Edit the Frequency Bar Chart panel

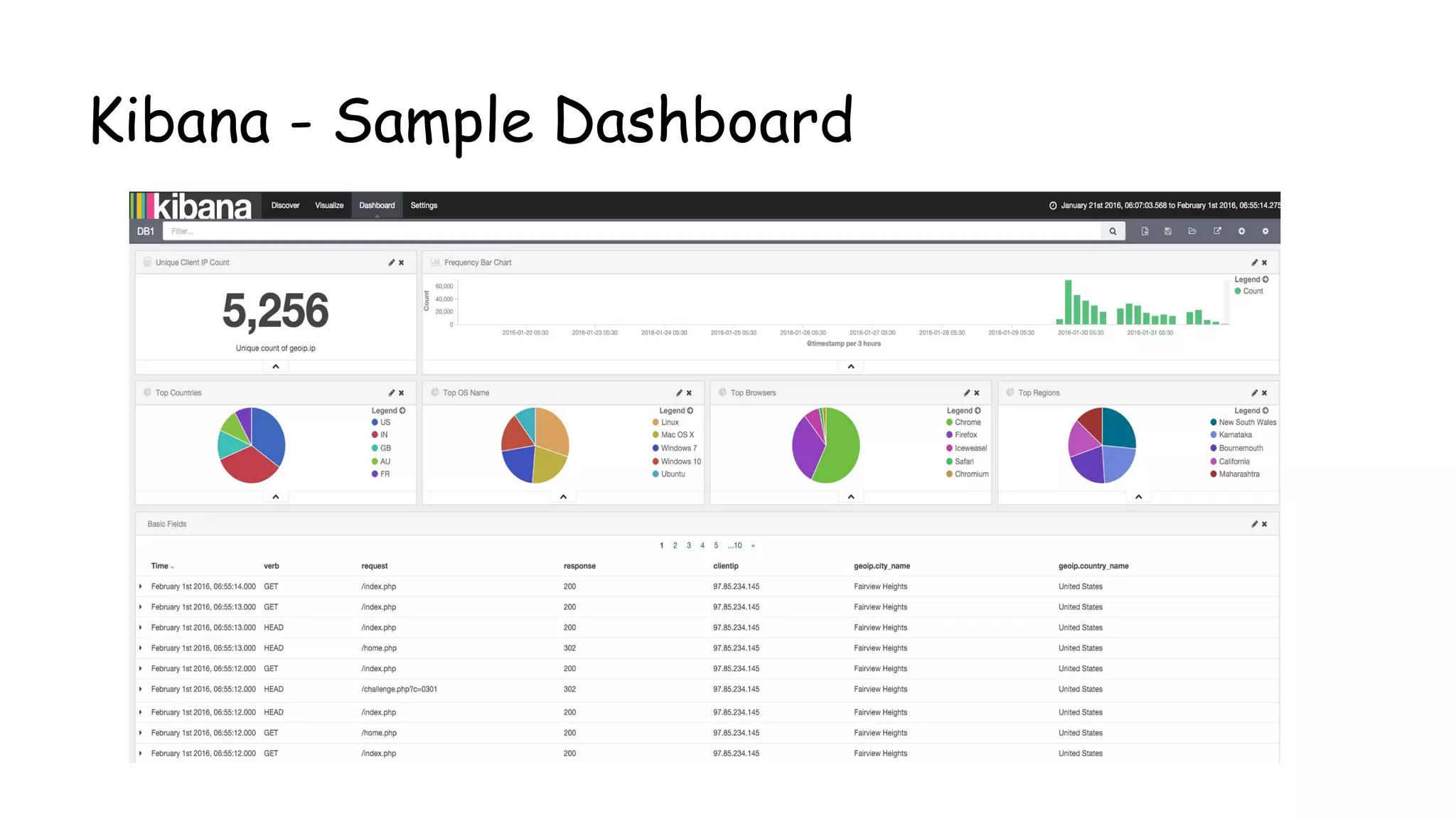[x=1254, y=263]
